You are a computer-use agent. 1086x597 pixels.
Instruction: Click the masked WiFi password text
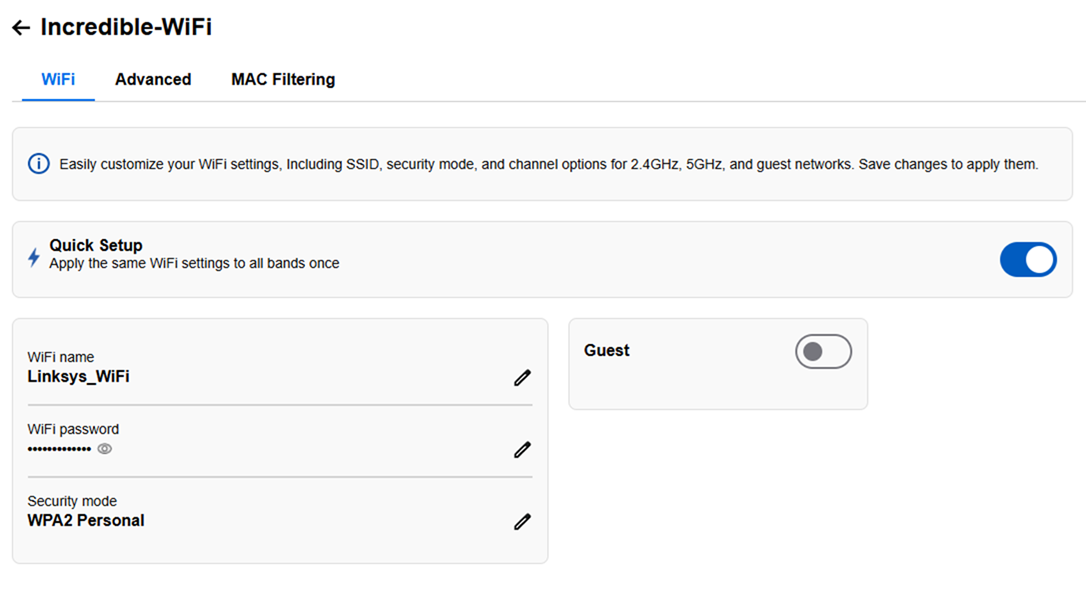pos(60,449)
